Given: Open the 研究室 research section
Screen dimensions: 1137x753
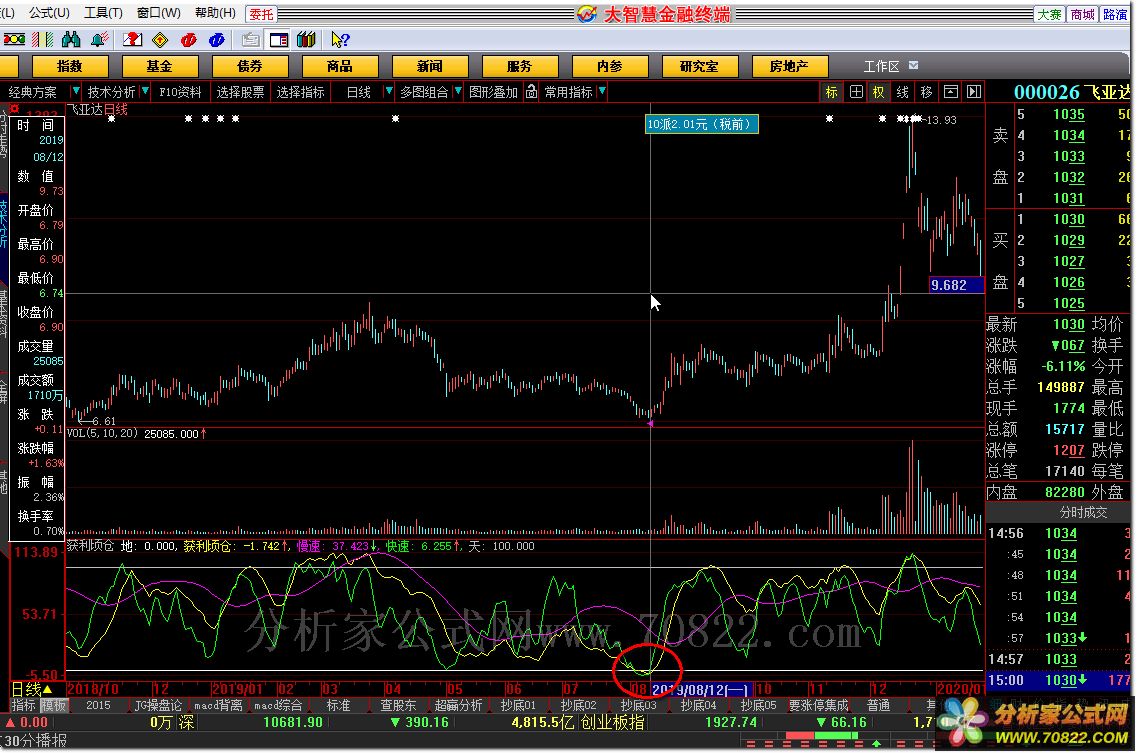Looking at the screenshot, I should click(699, 66).
